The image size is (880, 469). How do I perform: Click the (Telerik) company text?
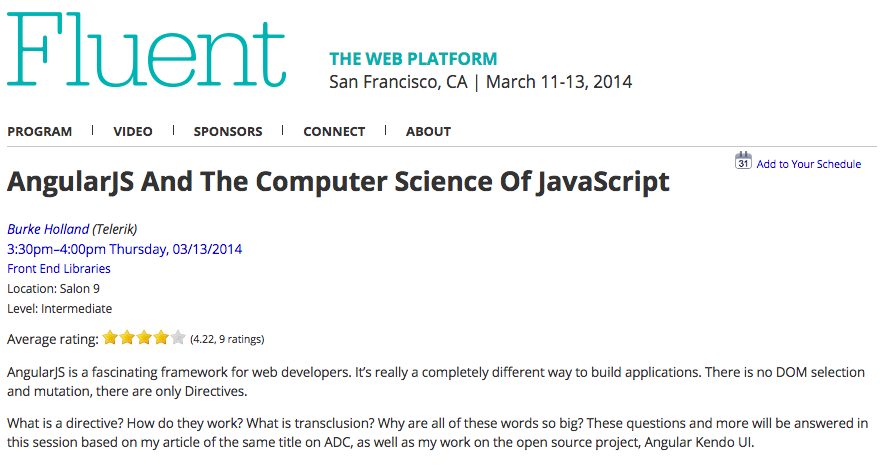[x=114, y=229]
